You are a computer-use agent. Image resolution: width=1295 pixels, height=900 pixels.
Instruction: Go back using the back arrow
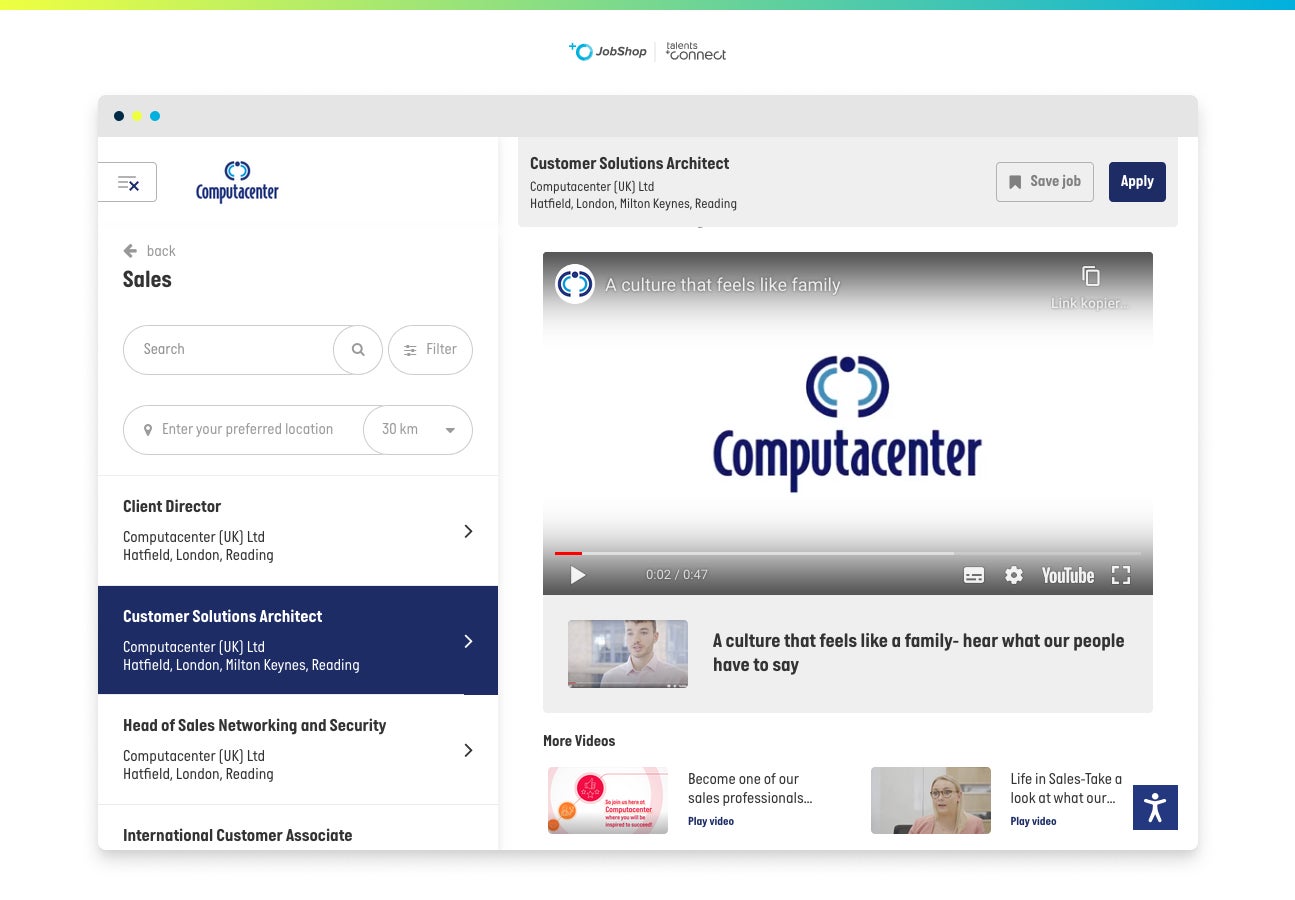pos(130,251)
